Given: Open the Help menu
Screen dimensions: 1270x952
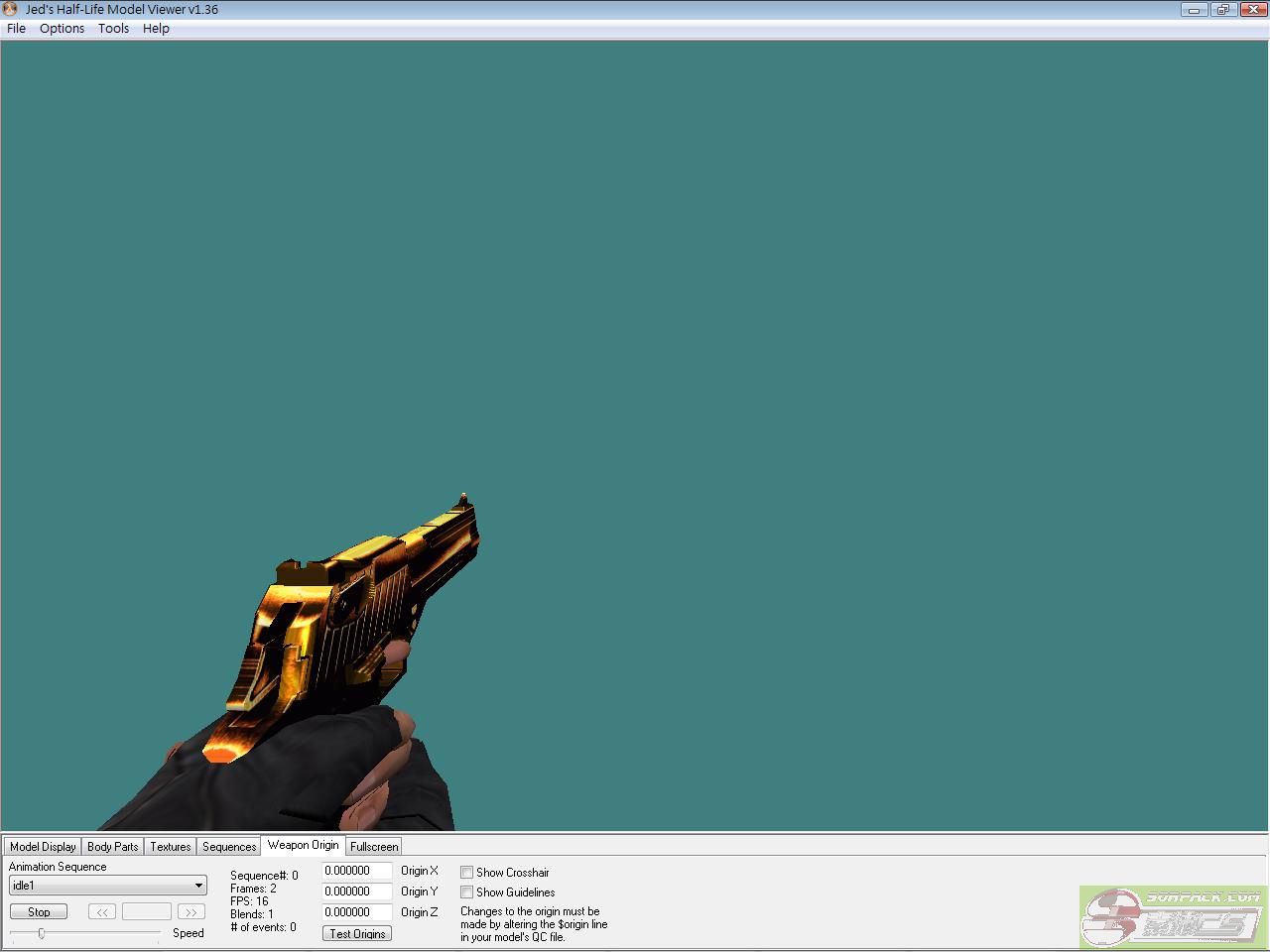Looking at the screenshot, I should pos(156,29).
